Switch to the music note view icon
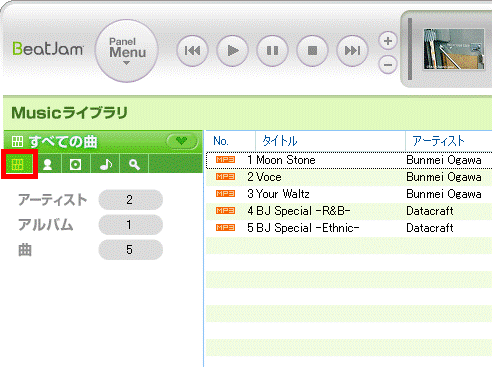The width and height of the screenshot is (492, 367). pos(105,164)
